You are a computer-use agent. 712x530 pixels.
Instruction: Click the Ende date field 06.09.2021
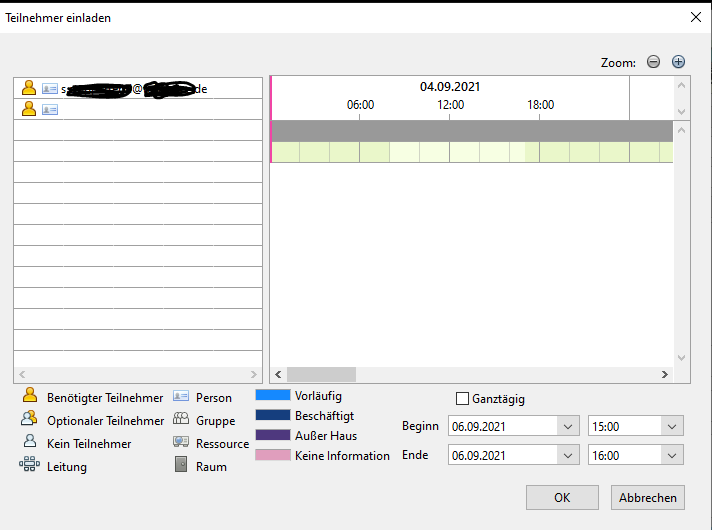502,456
